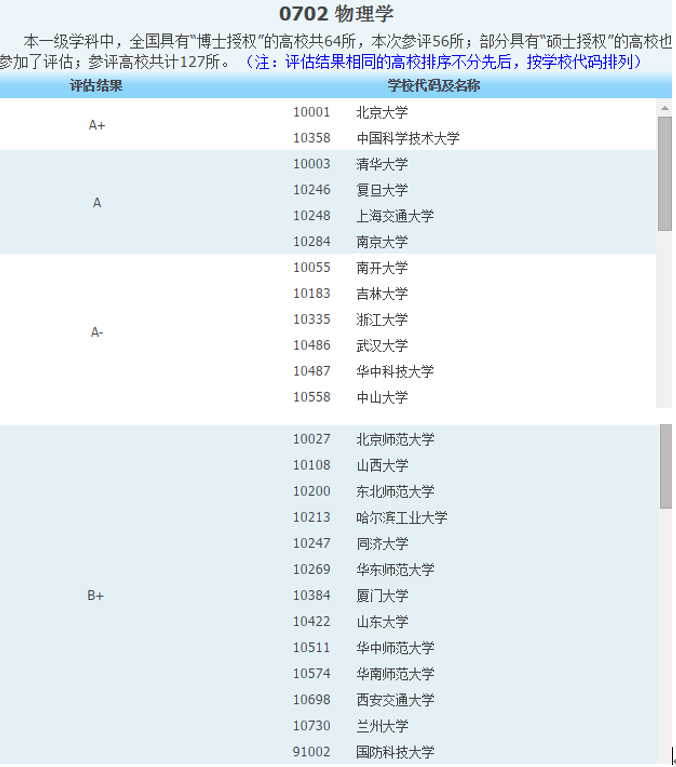Click 南京大学 row

tap(382, 242)
